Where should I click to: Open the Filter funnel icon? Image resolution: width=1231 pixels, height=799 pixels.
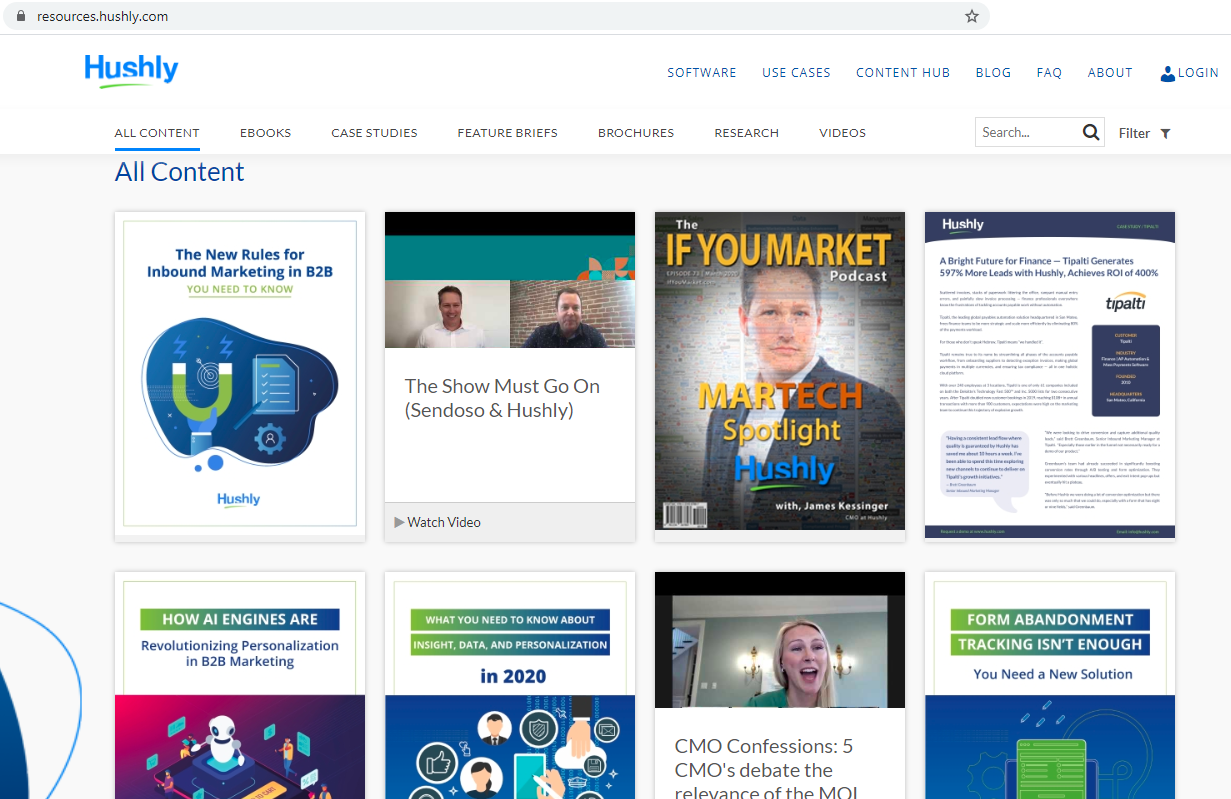point(1165,134)
